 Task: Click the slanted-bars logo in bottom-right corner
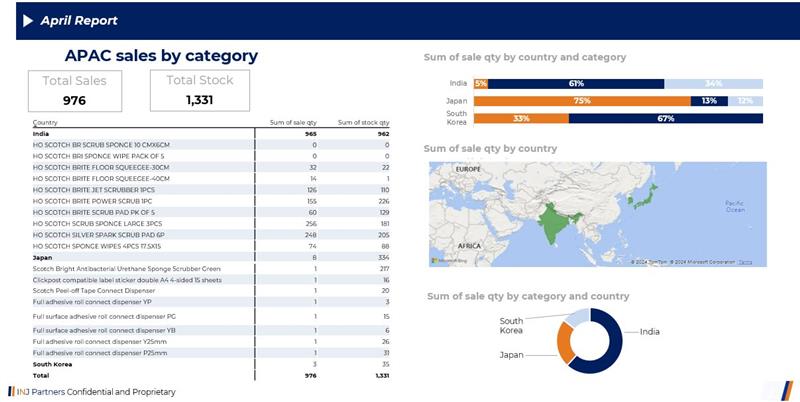(787, 390)
